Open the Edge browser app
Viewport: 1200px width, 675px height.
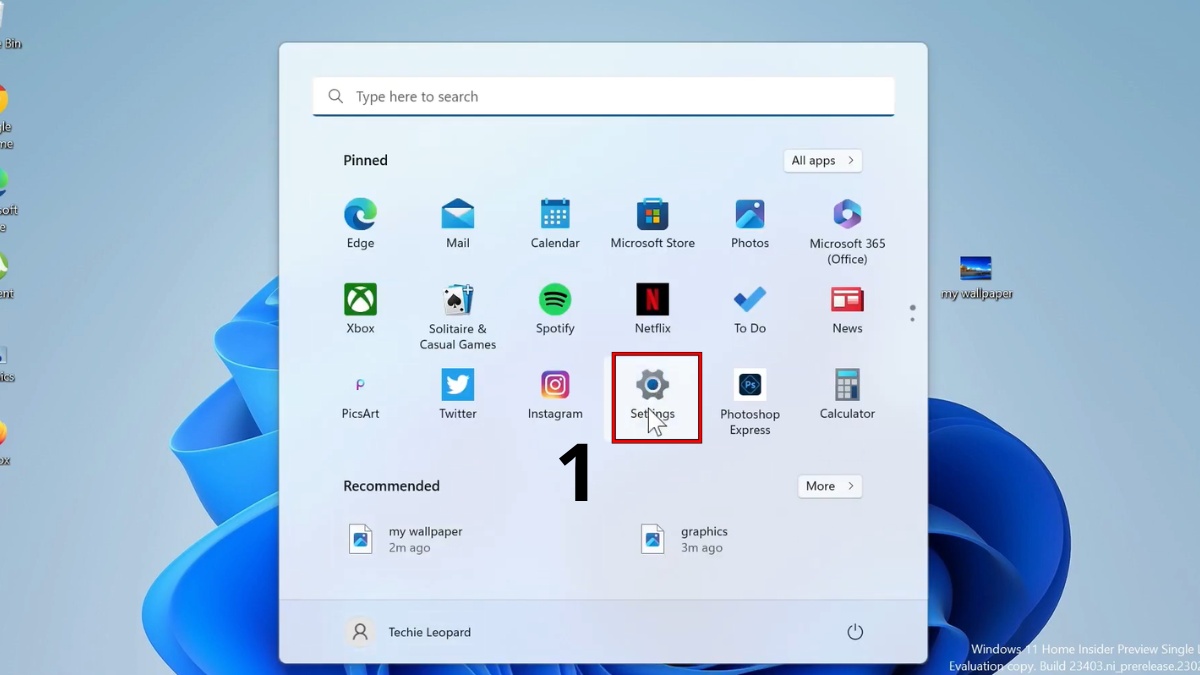point(360,223)
